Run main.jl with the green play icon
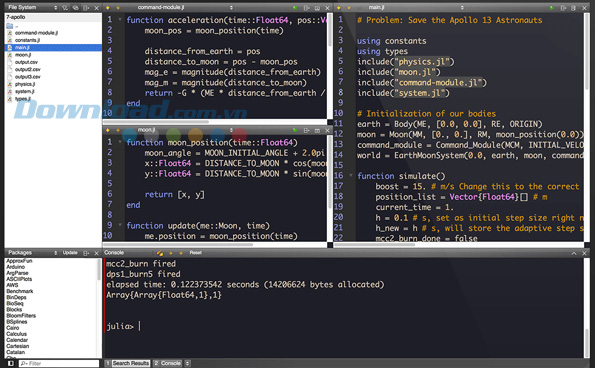 coord(552,8)
